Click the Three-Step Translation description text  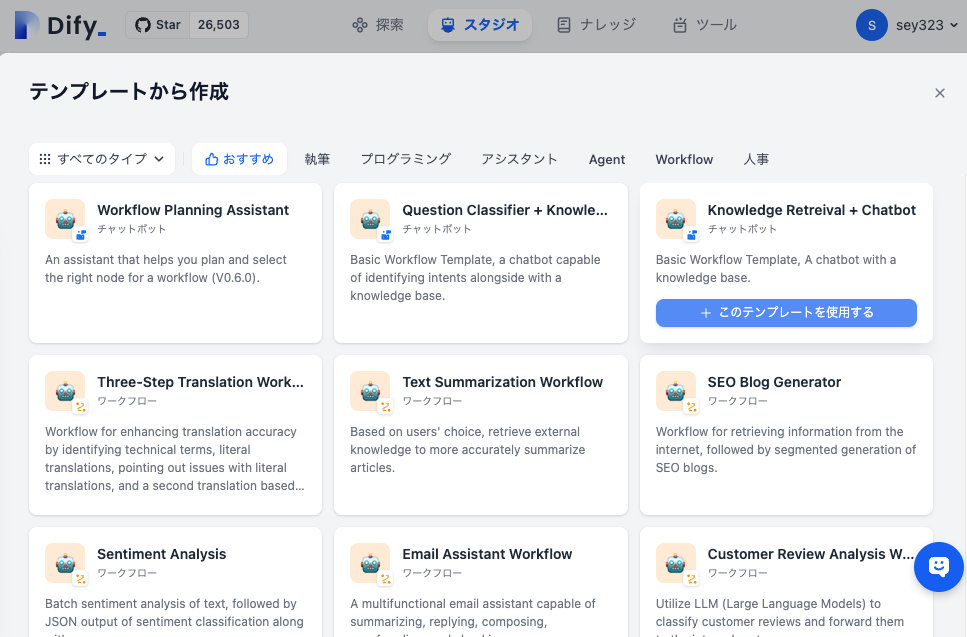pyautogui.click(x=175, y=458)
